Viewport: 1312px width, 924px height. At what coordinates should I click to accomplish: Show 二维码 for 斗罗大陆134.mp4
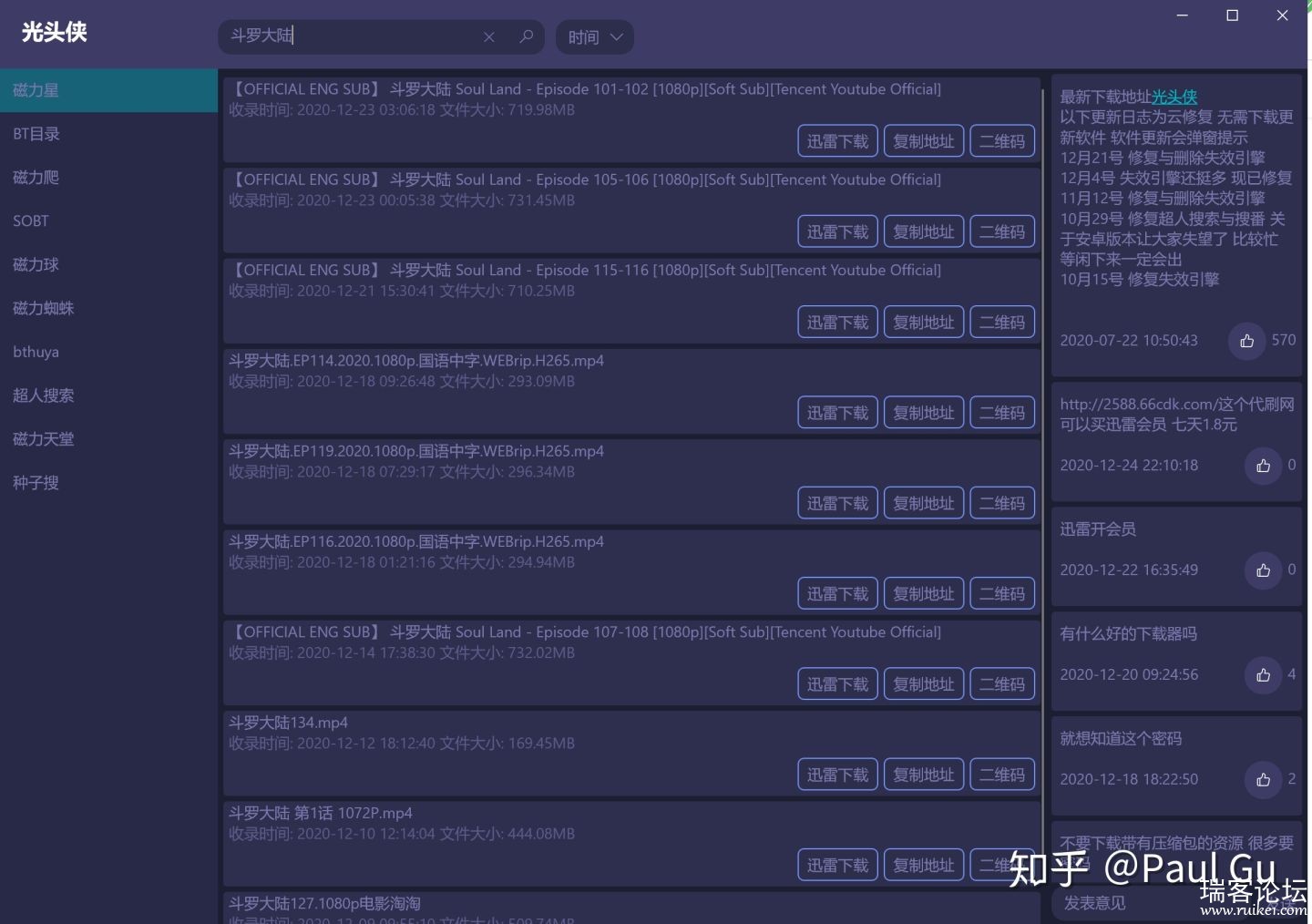click(1002, 775)
